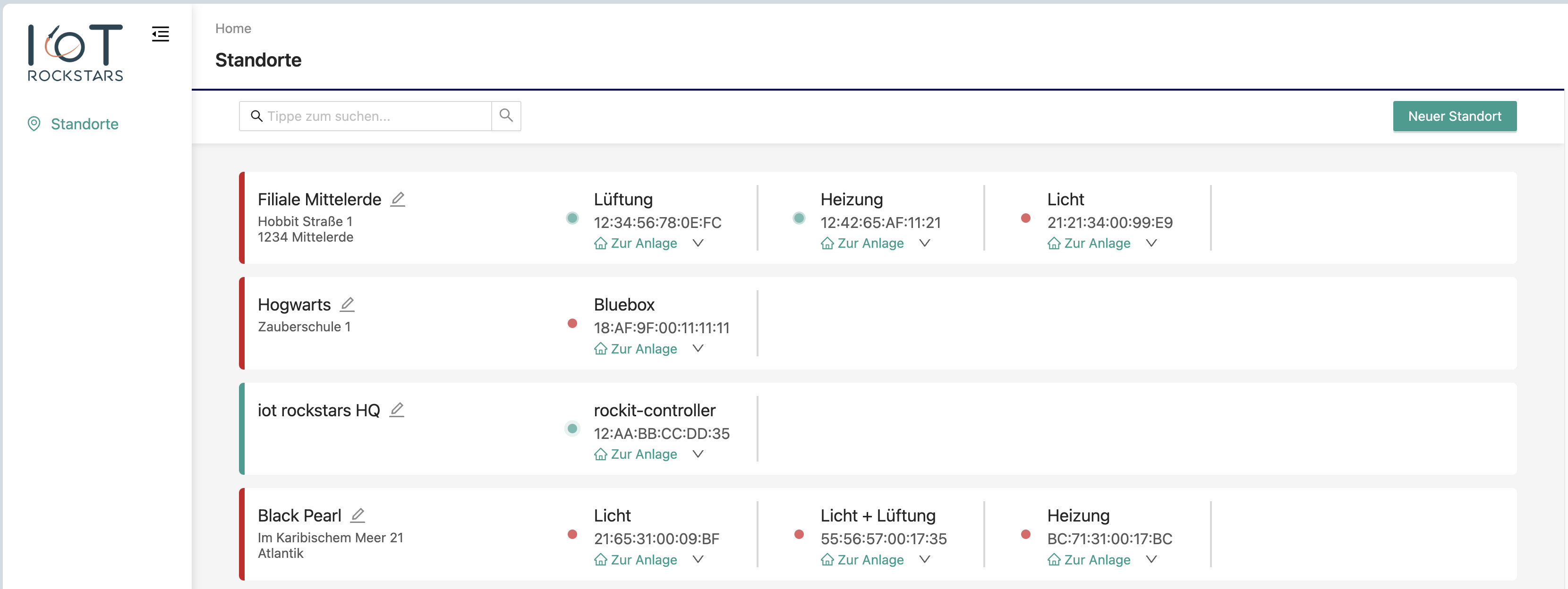
Task: Create a Neuer Standort
Action: (1455, 116)
